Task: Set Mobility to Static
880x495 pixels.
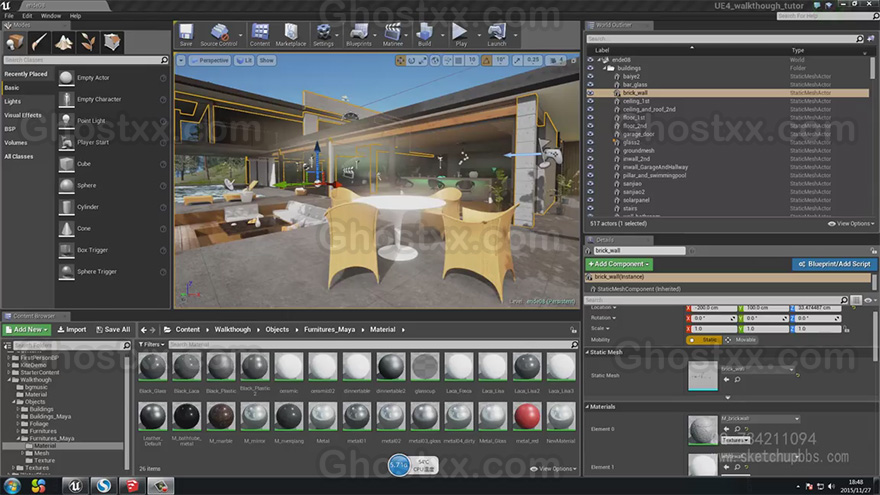Action: (x=704, y=340)
